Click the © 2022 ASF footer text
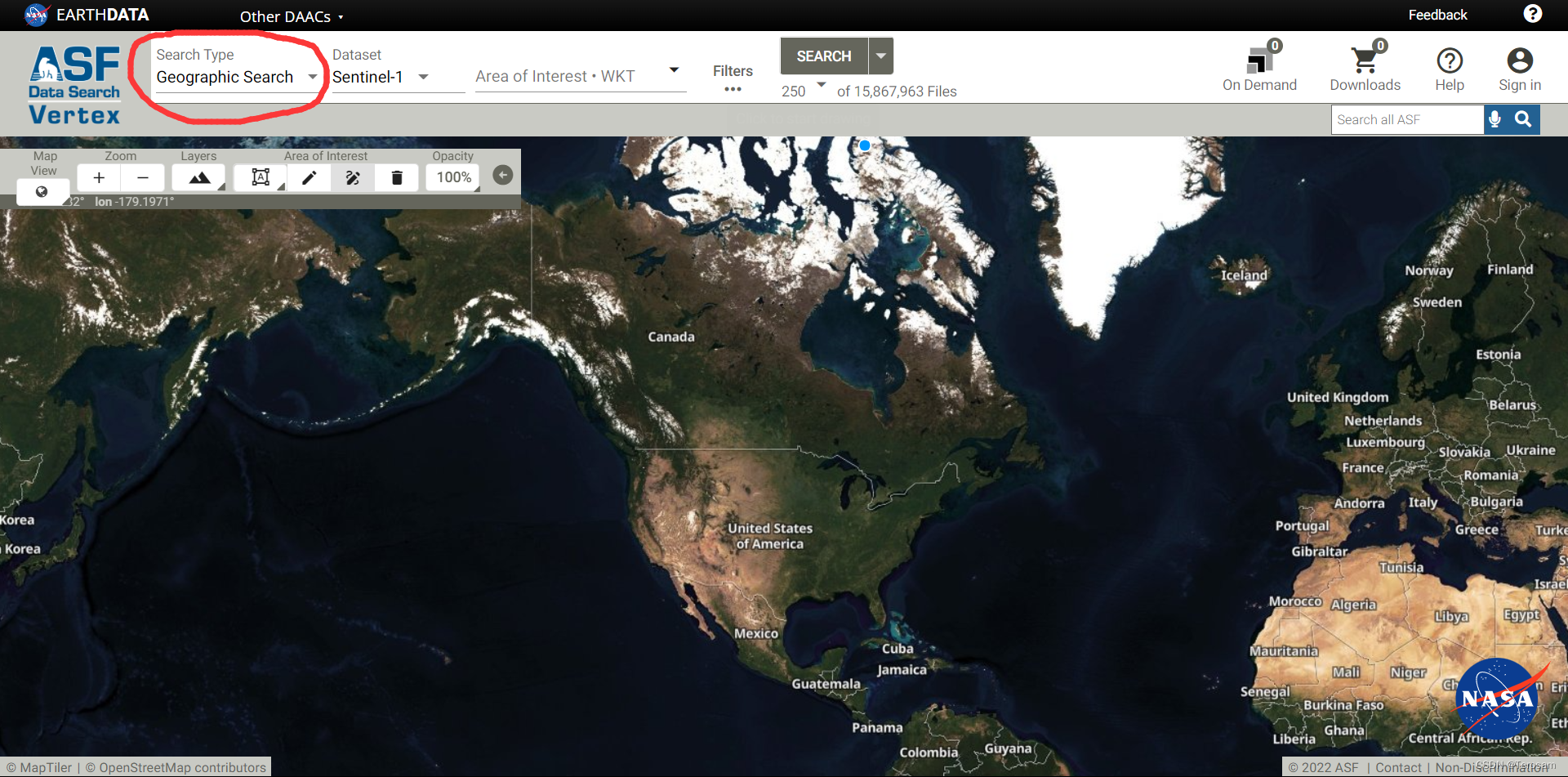Image resolution: width=1568 pixels, height=777 pixels. coord(1323,767)
